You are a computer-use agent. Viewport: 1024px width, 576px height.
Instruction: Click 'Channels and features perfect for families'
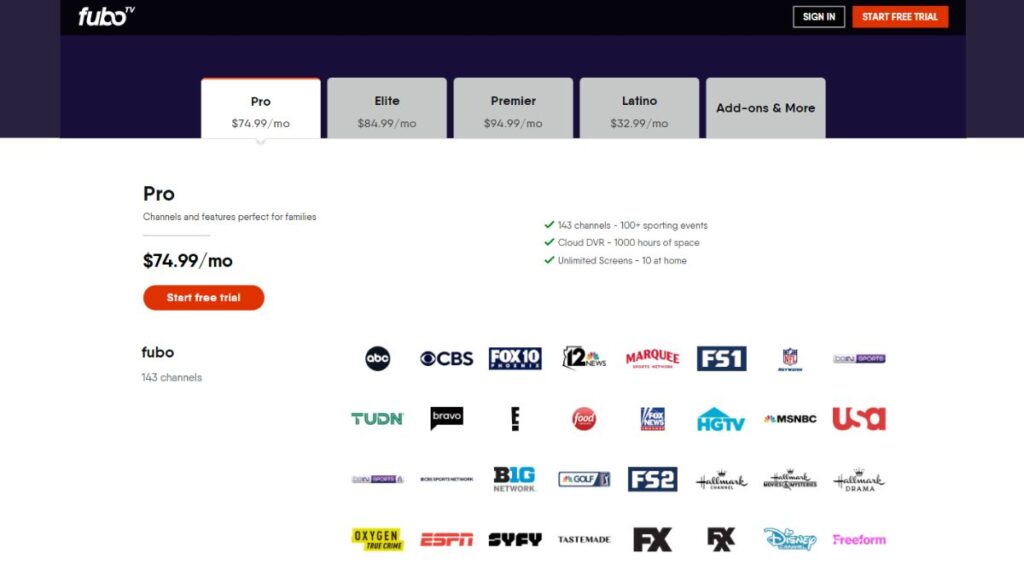(229, 217)
